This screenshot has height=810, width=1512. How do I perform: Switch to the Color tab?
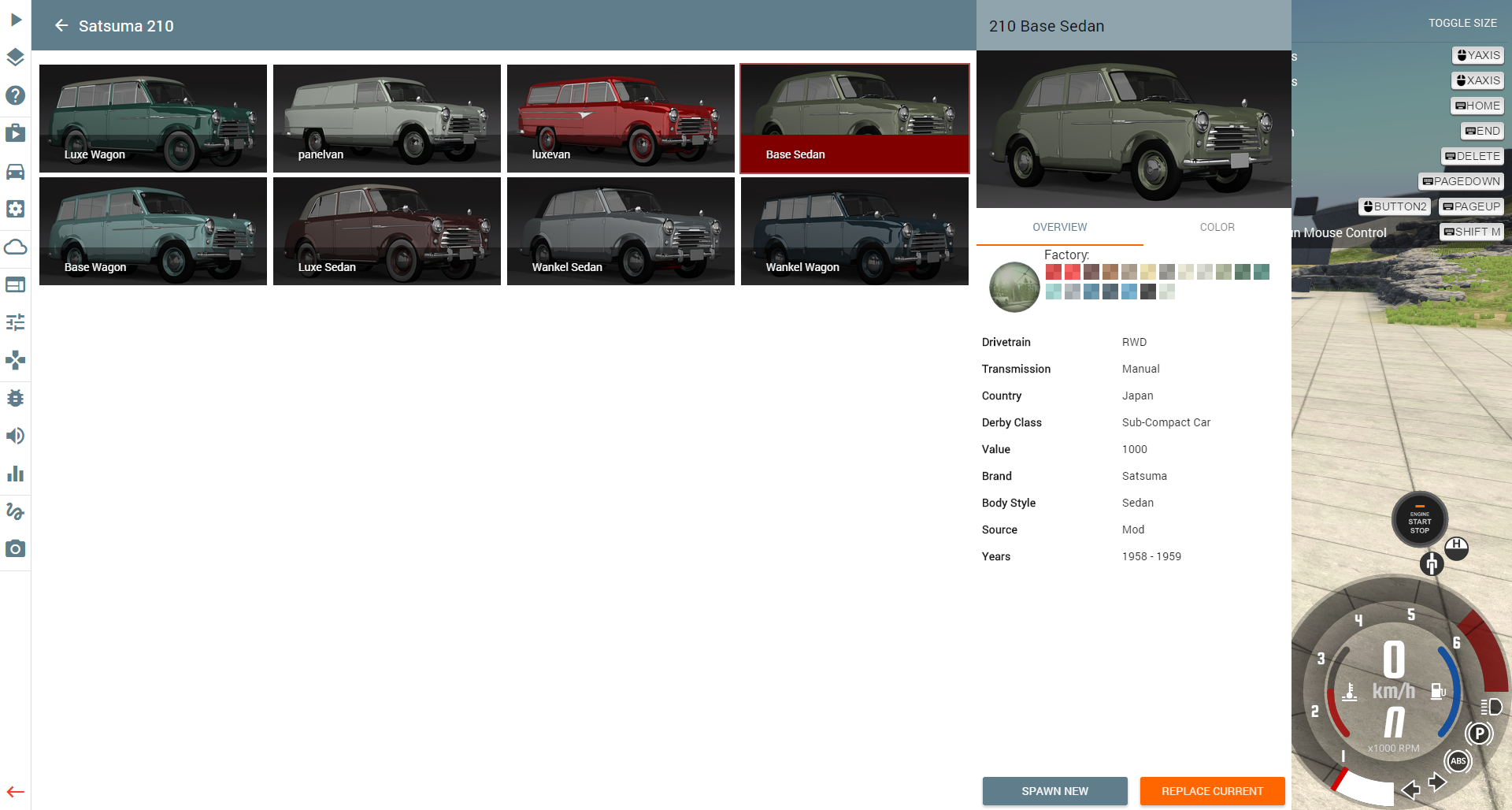(1217, 227)
